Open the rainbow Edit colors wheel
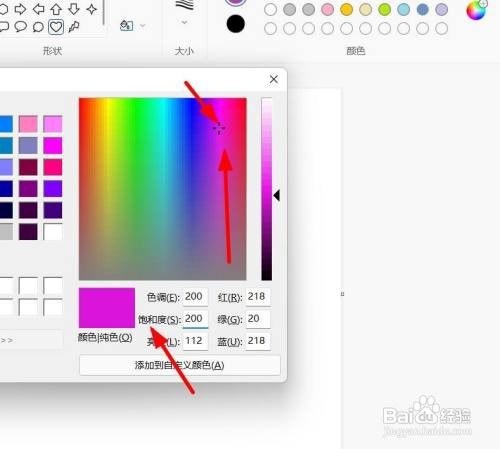This screenshot has height=449, width=500. (476, 10)
